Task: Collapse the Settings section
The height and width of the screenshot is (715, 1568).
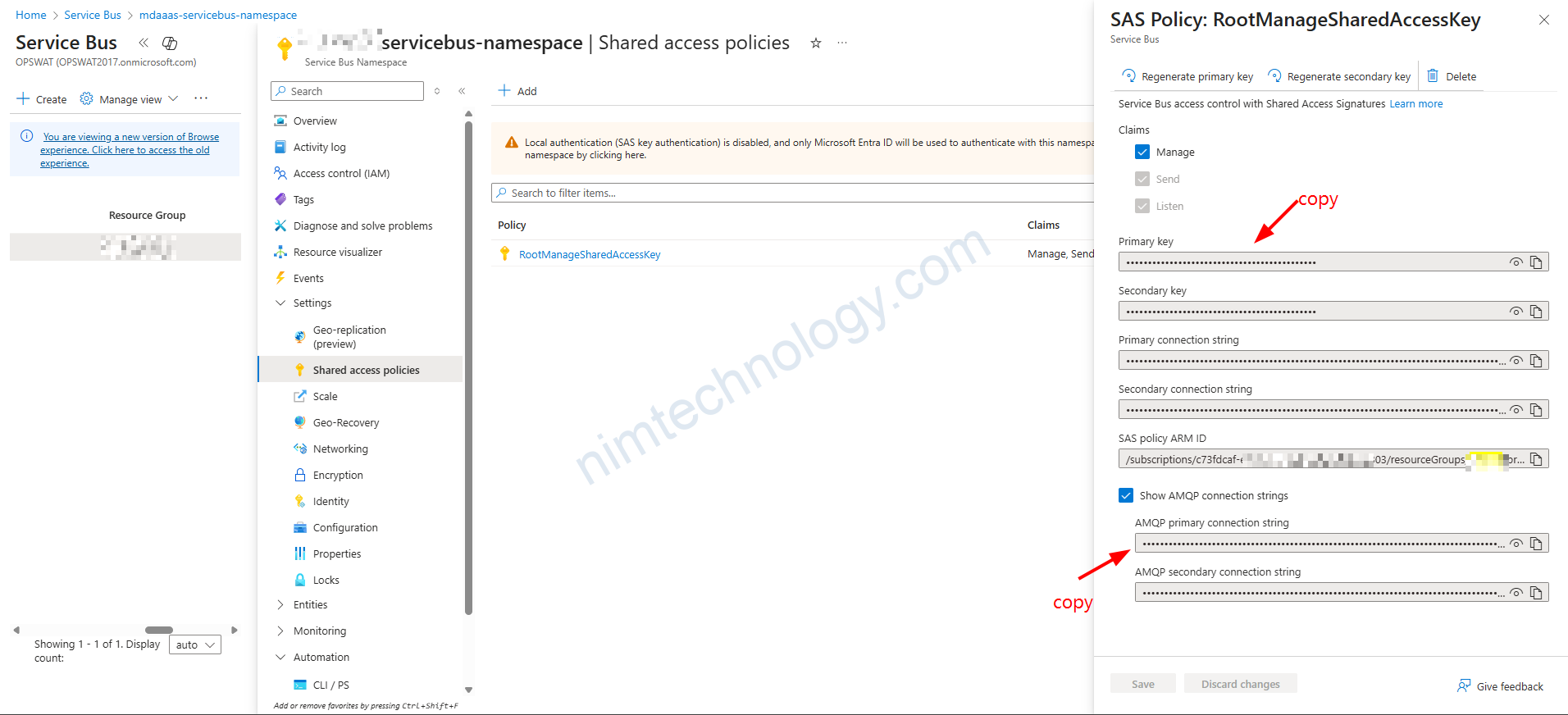Action: point(280,303)
